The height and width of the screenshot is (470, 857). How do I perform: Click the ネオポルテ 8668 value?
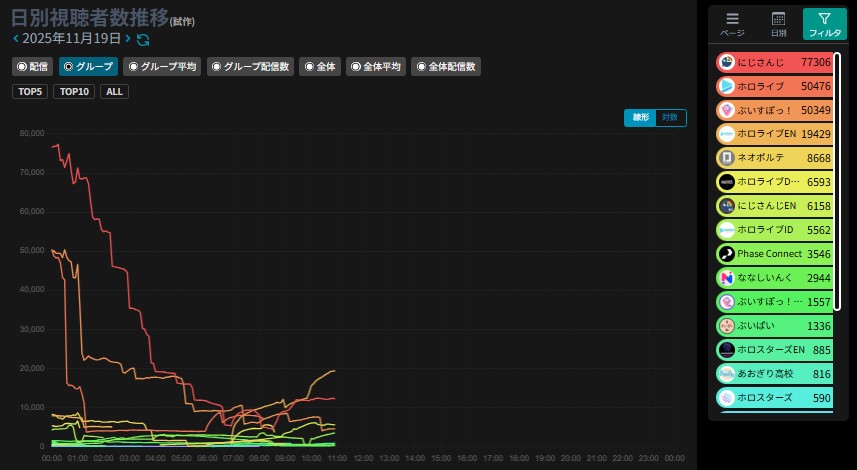819,158
